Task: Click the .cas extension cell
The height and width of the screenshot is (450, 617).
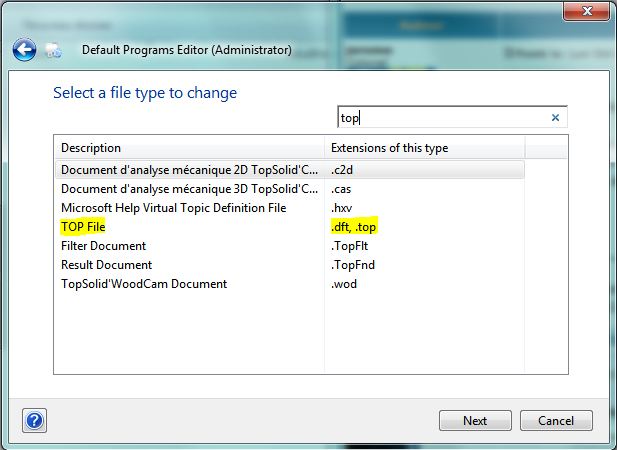Action: (x=341, y=189)
